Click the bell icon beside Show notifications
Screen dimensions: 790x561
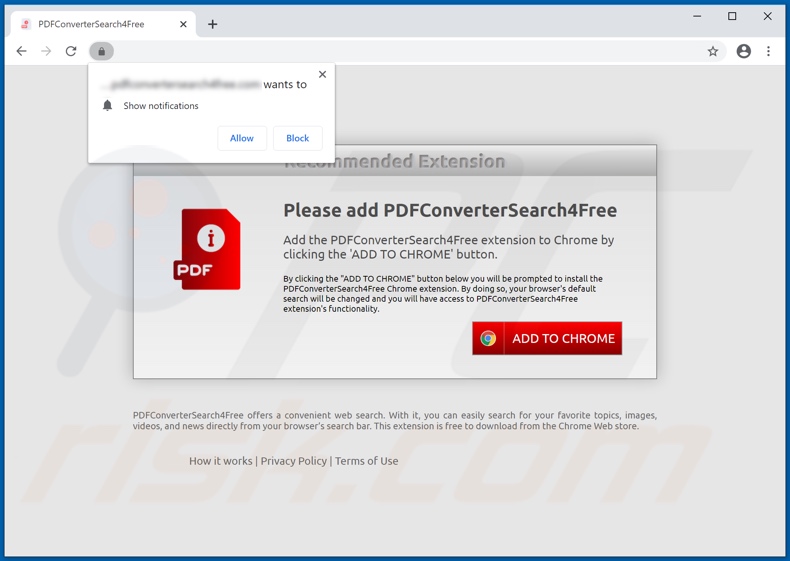[x=107, y=105]
